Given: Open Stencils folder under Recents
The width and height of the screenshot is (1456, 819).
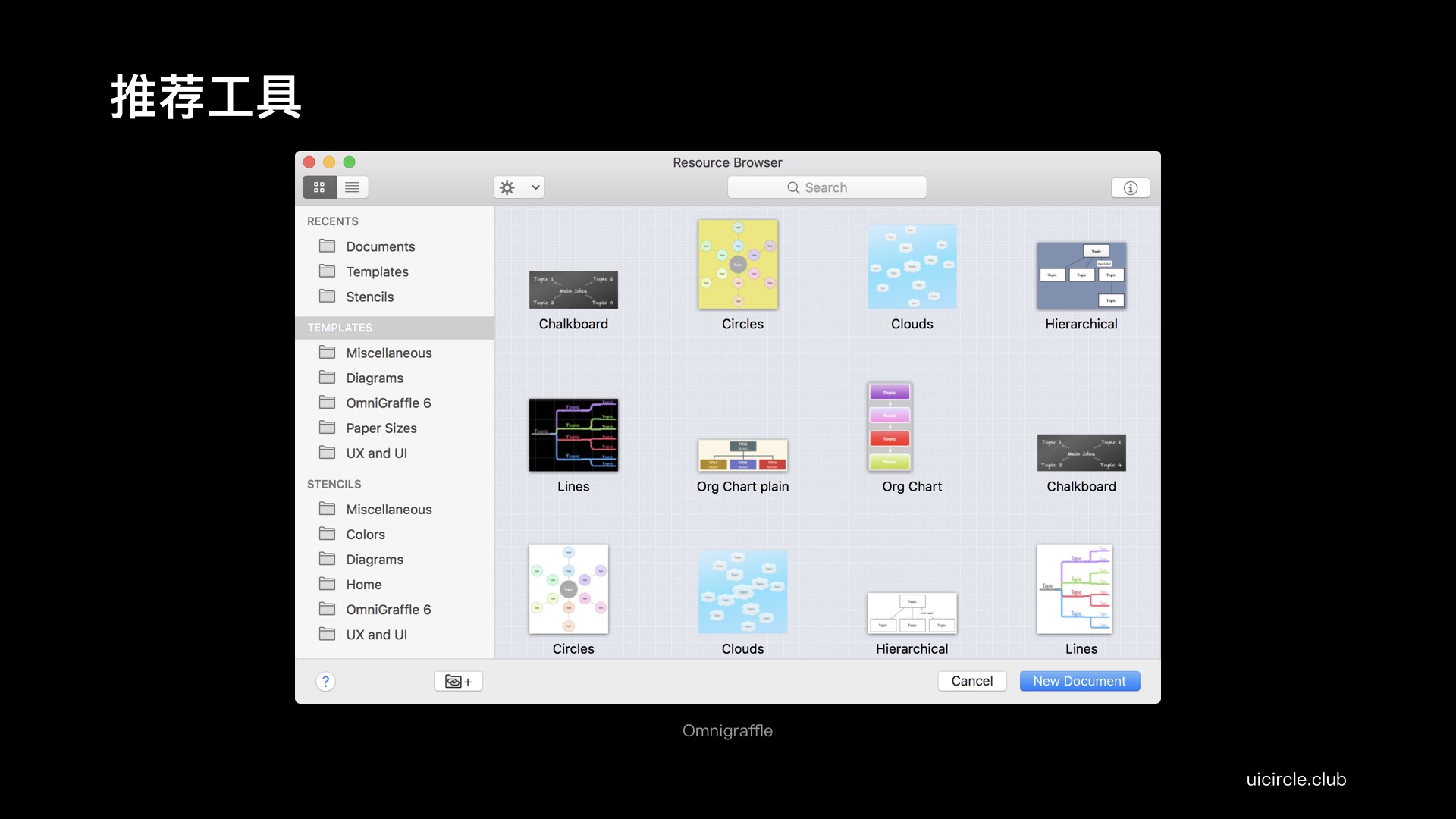Looking at the screenshot, I should [x=369, y=297].
